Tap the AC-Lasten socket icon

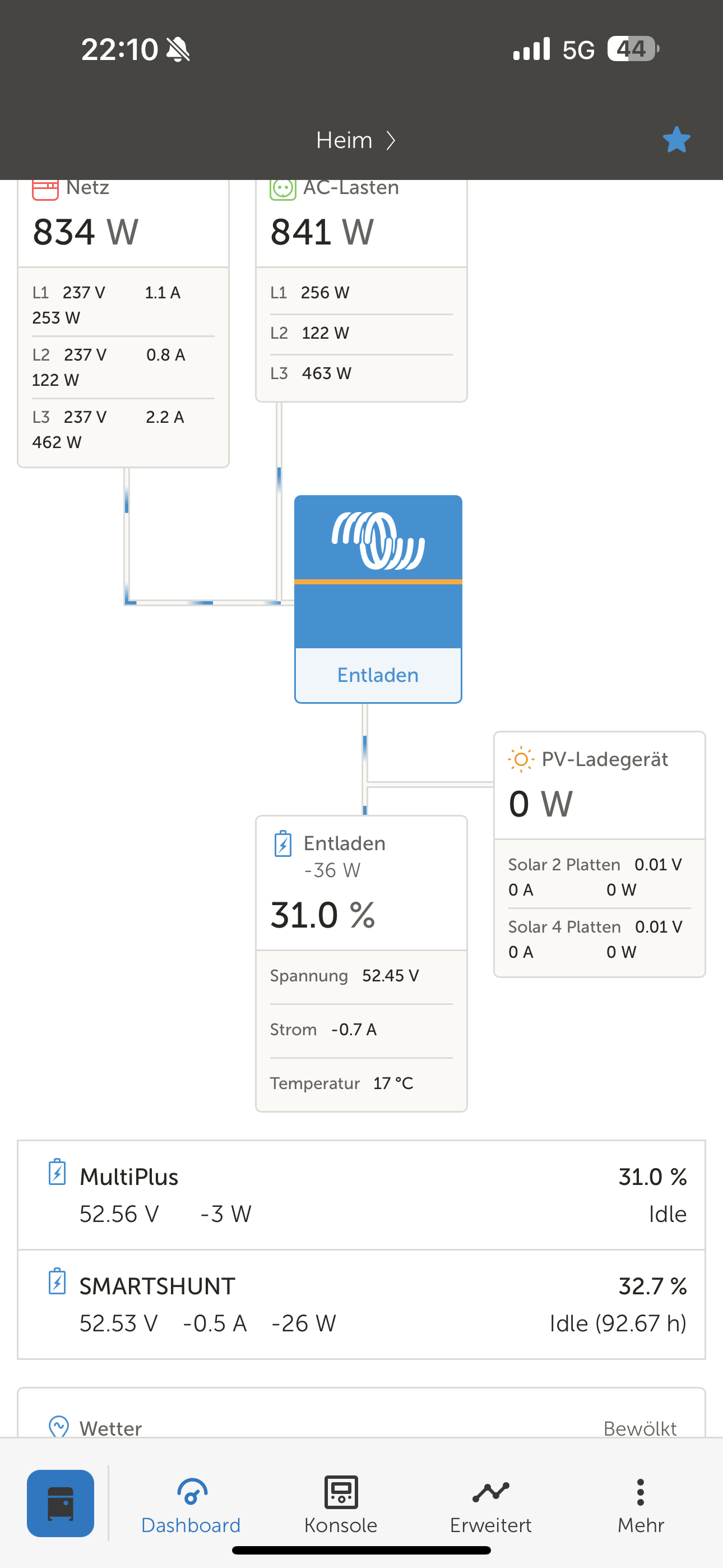283,188
